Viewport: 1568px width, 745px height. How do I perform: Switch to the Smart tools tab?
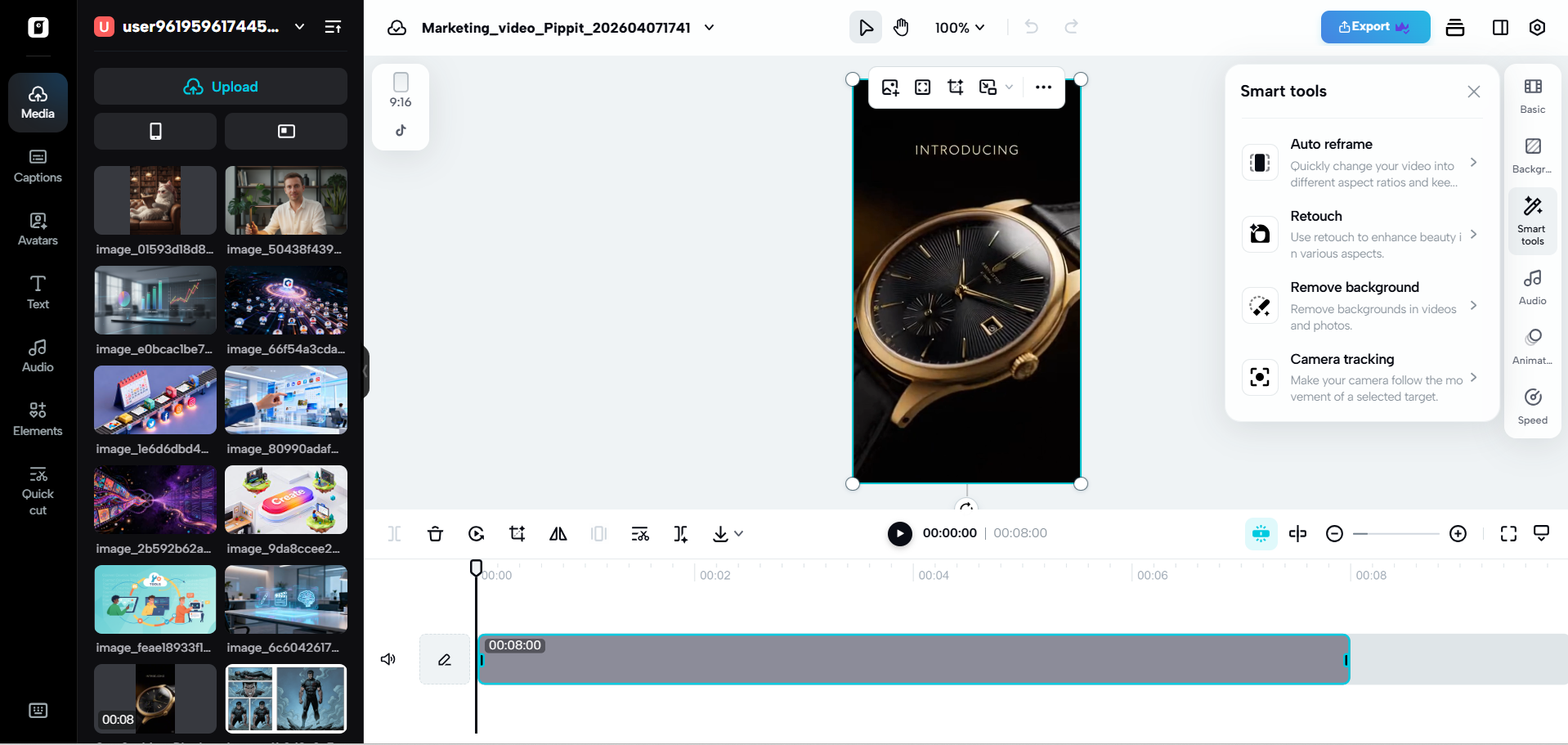coord(1533,221)
